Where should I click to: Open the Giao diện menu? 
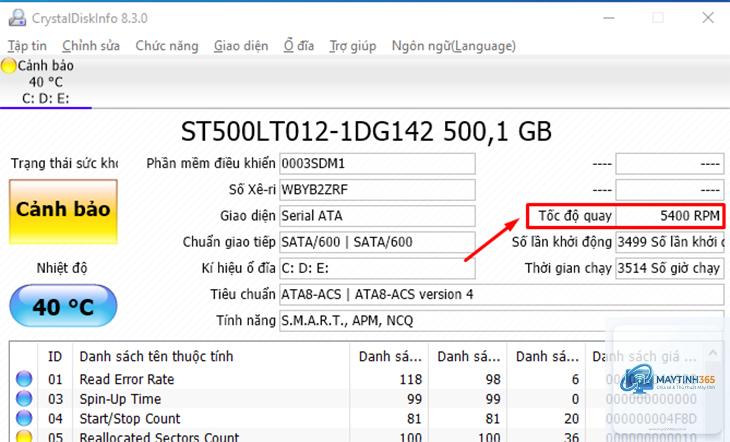(x=241, y=46)
